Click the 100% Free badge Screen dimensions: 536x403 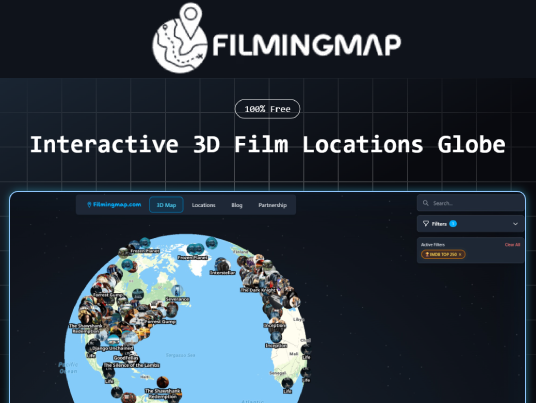267,109
